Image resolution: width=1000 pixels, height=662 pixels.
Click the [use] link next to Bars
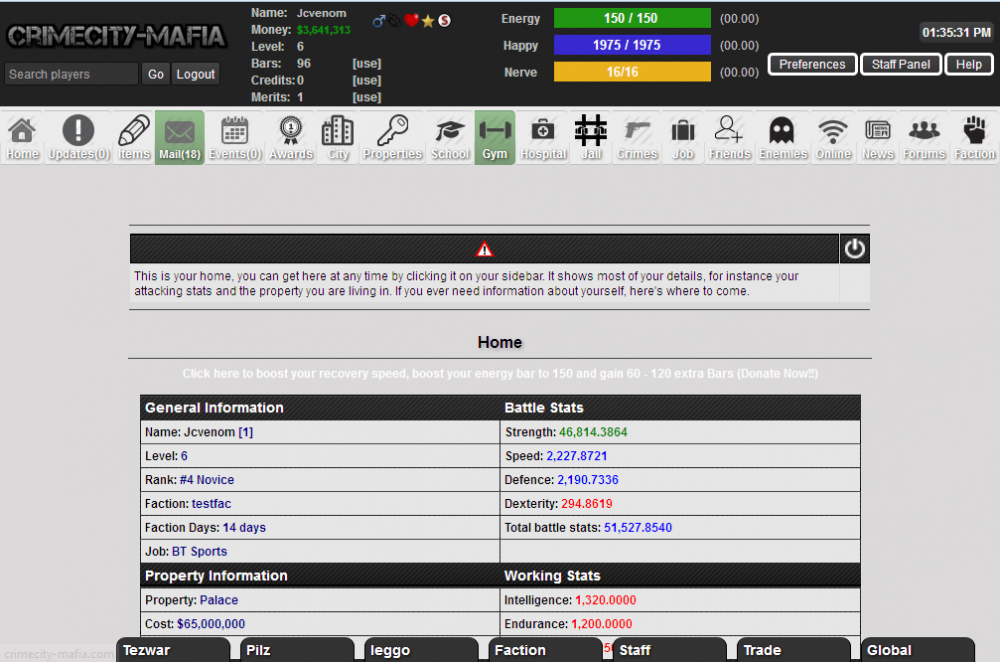click(x=366, y=64)
